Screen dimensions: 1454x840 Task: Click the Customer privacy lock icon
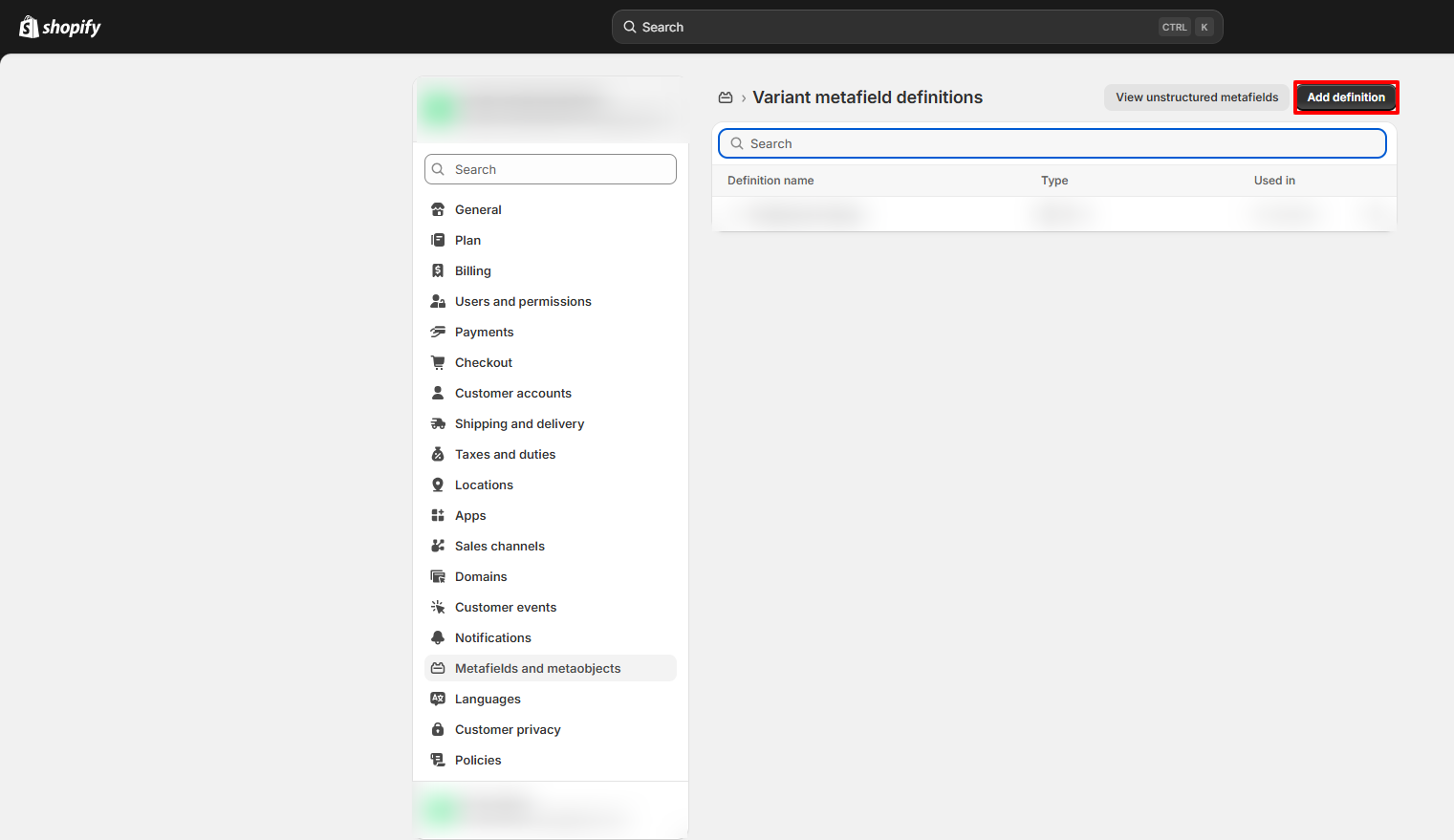438,729
